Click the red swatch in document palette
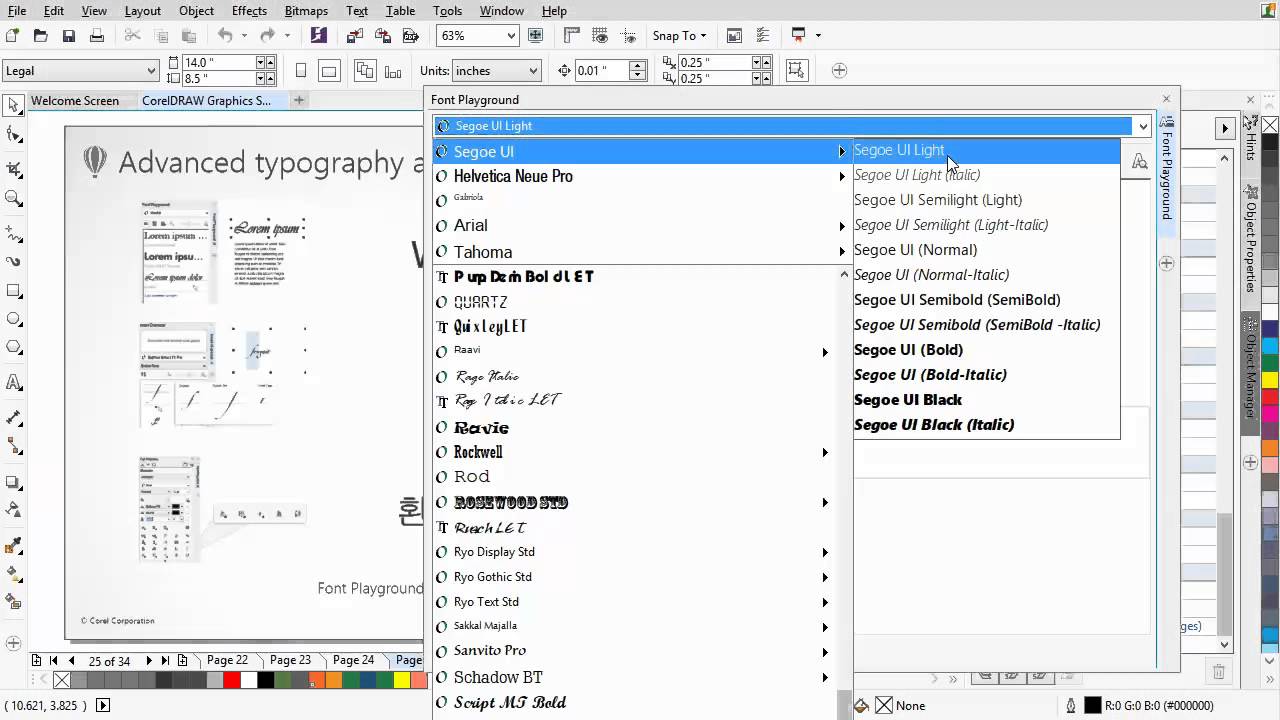Viewport: 1280px width, 720px height. (x=231, y=681)
